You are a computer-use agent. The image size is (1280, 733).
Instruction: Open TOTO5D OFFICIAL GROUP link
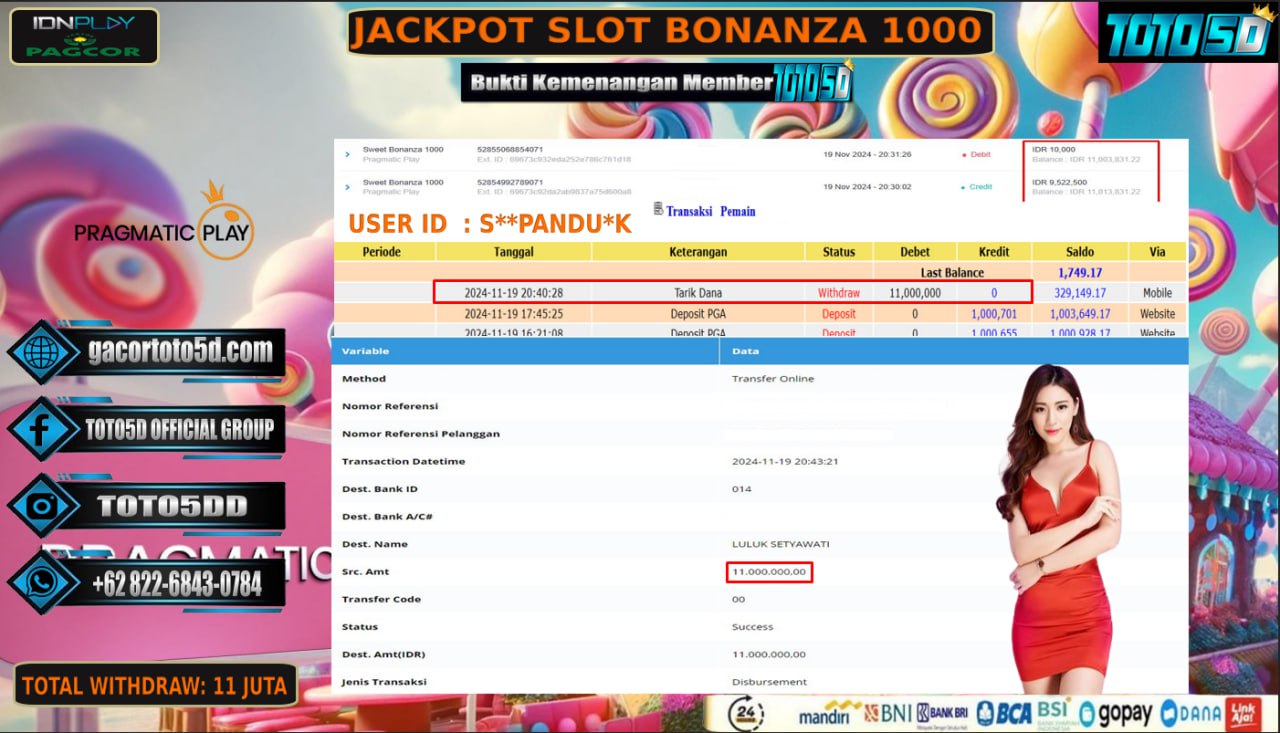(x=180, y=430)
